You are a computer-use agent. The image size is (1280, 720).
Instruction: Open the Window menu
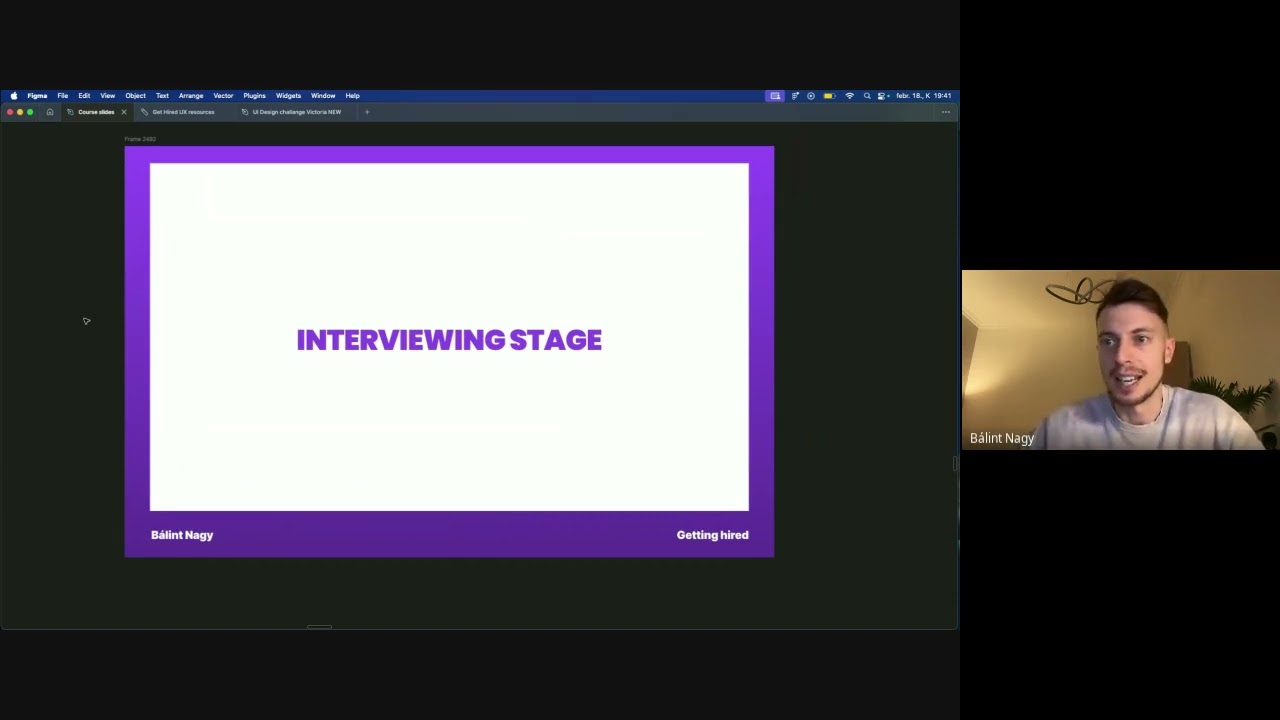323,96
